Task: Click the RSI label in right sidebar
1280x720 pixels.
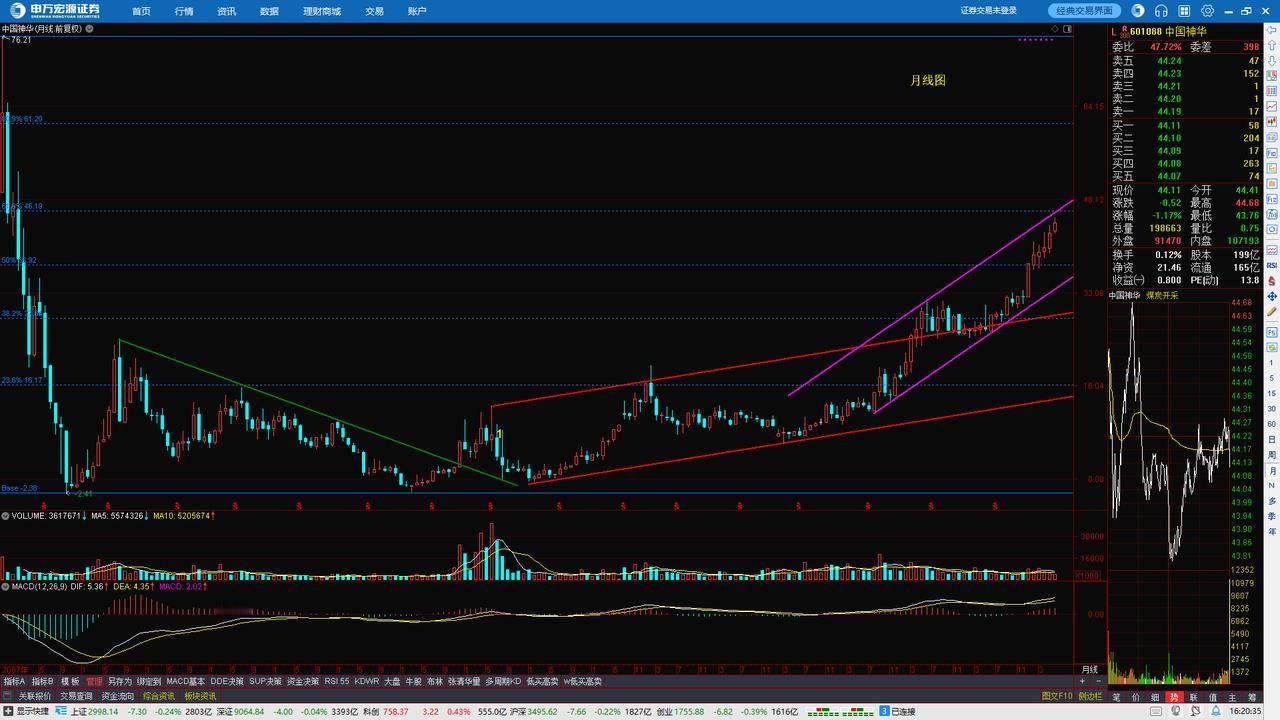Action: [x=1271, y=265]
